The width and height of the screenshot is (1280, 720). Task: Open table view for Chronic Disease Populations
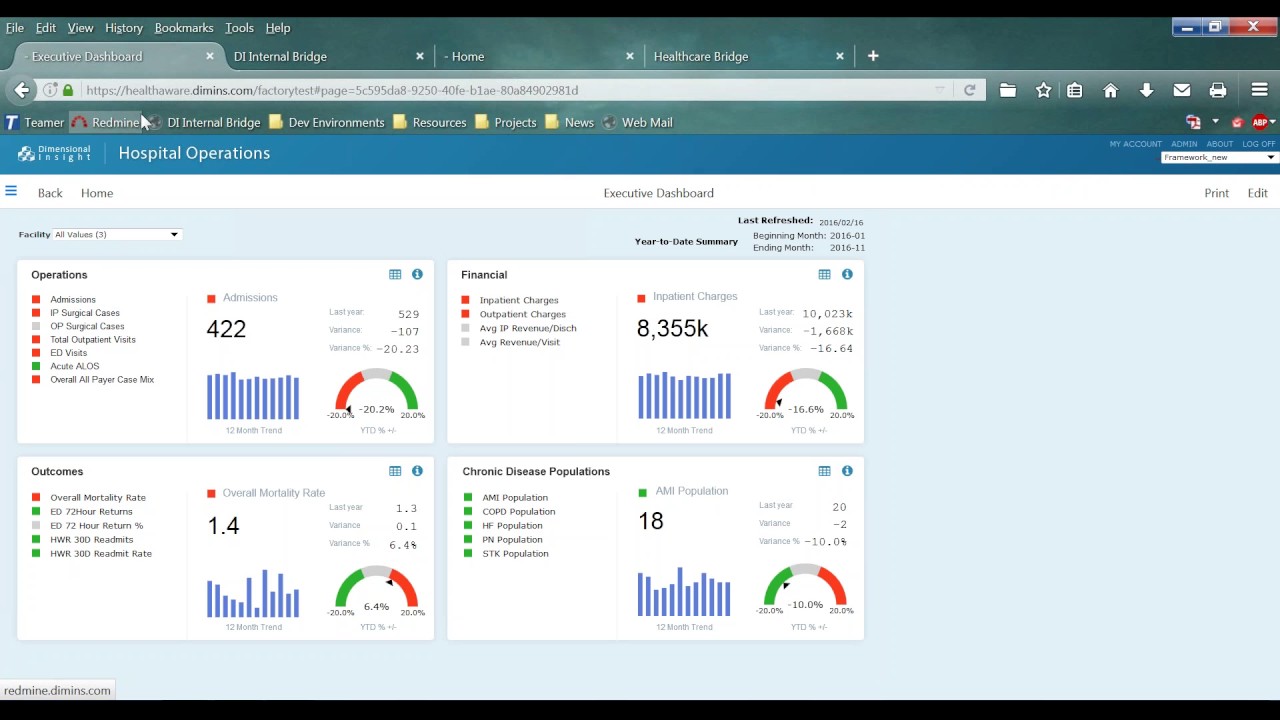[x=824, y=471]
